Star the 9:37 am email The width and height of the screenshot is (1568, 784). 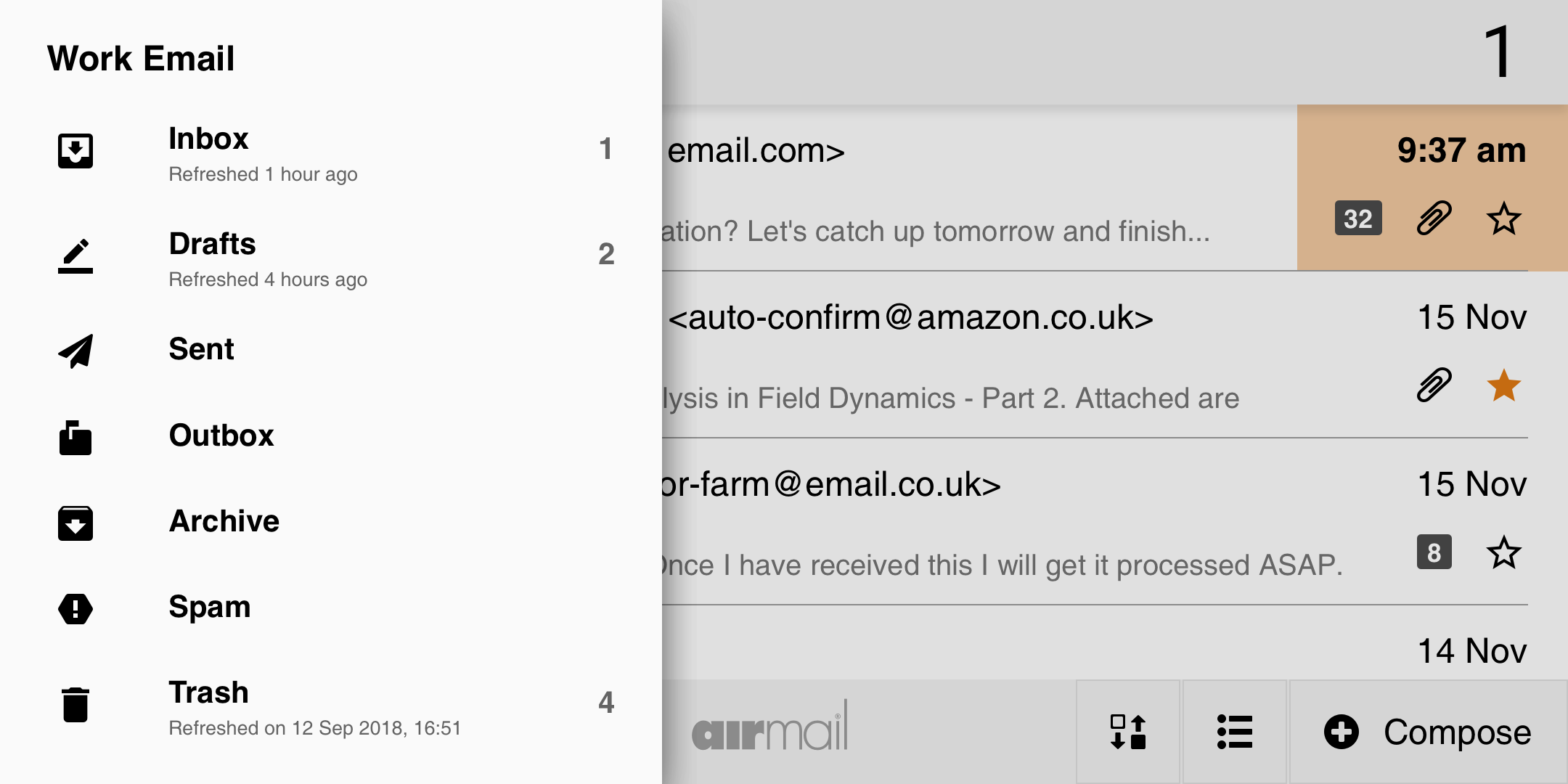(1504, 219)
